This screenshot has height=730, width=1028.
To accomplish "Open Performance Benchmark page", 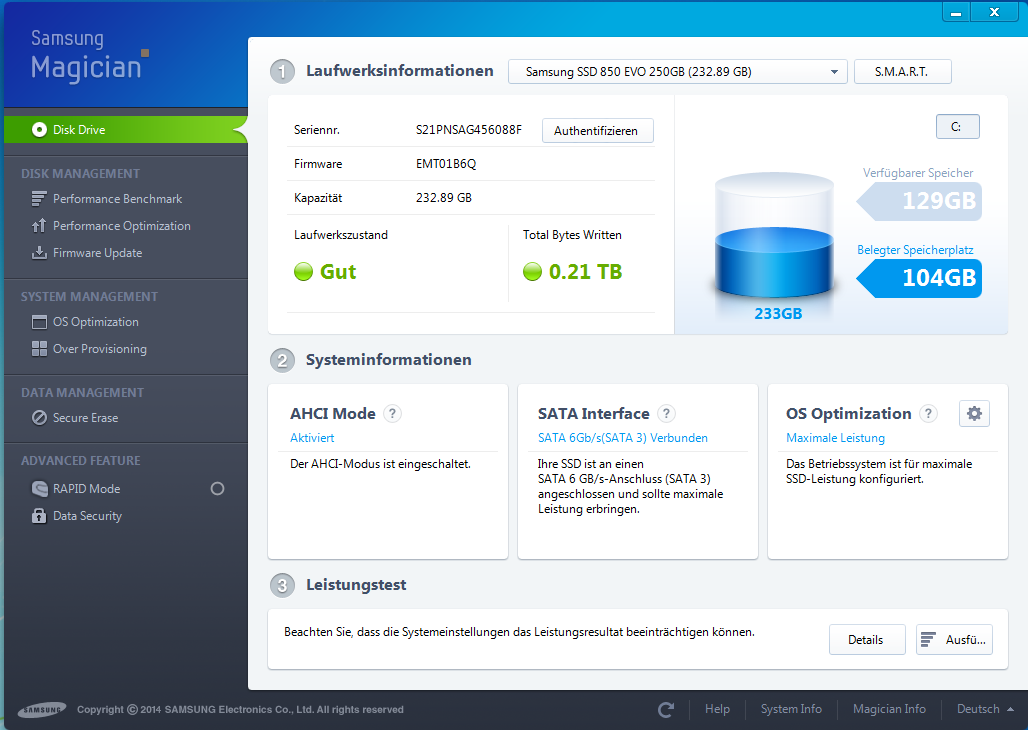I will point(117,199).
